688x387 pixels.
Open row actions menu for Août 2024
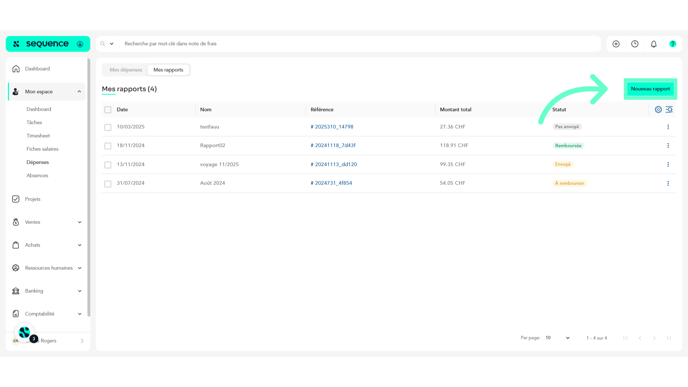click(x=668, y=183)
